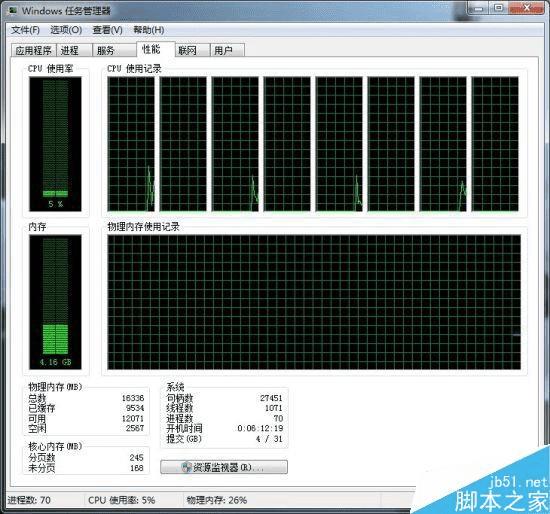Click the 已缓存 value 9534
This screenshot has height=514, width=550.
tap(135, 408)
